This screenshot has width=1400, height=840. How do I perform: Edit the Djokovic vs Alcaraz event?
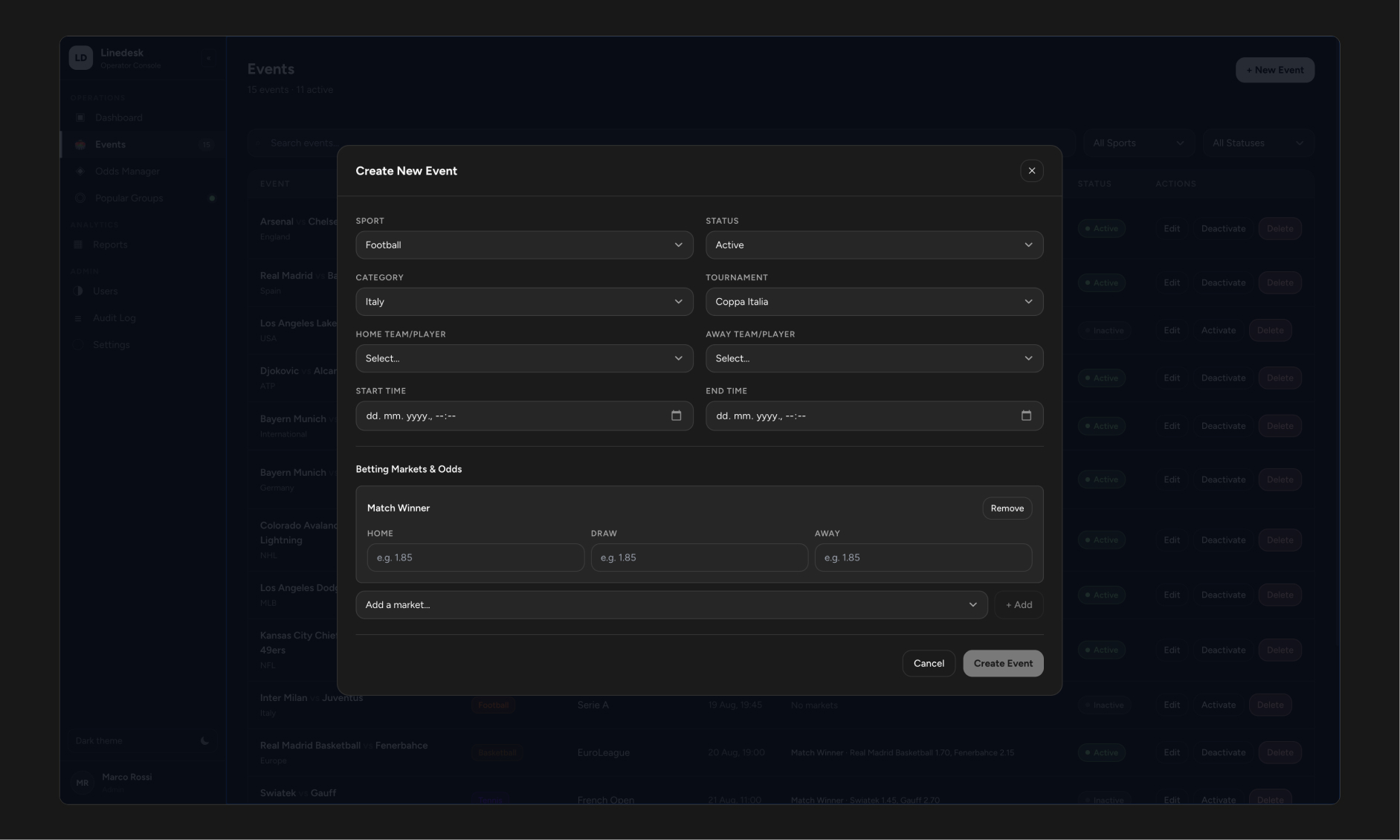[x=1172, y=378]
